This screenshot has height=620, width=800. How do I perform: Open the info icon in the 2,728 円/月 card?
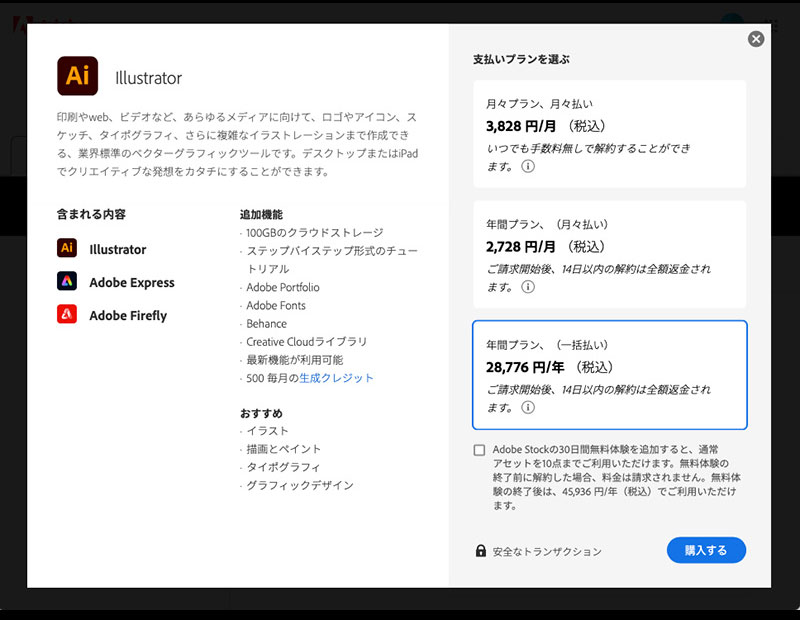click(528, 287)
